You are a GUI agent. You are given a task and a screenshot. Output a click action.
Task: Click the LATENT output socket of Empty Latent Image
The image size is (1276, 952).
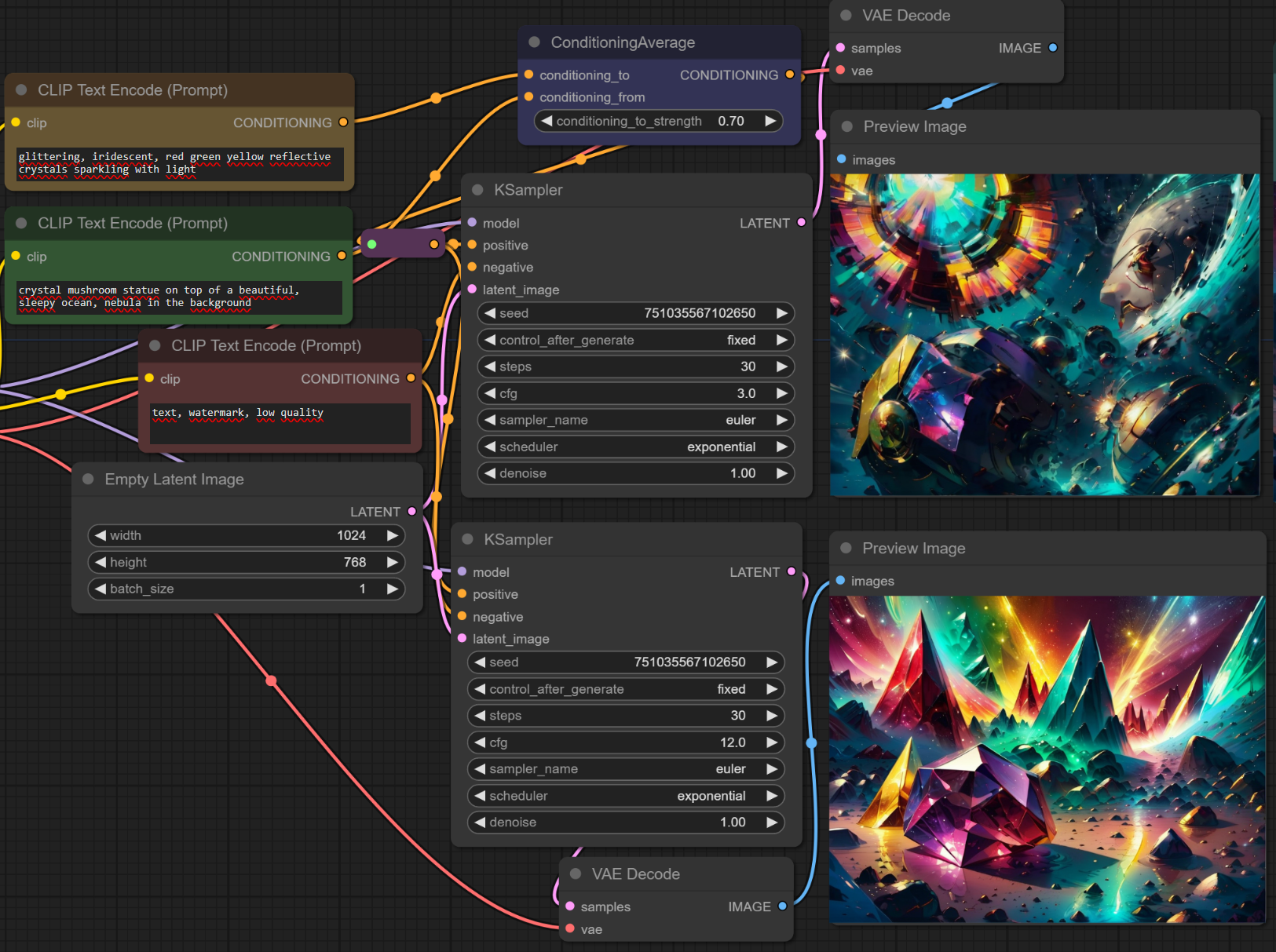[411, 512]
